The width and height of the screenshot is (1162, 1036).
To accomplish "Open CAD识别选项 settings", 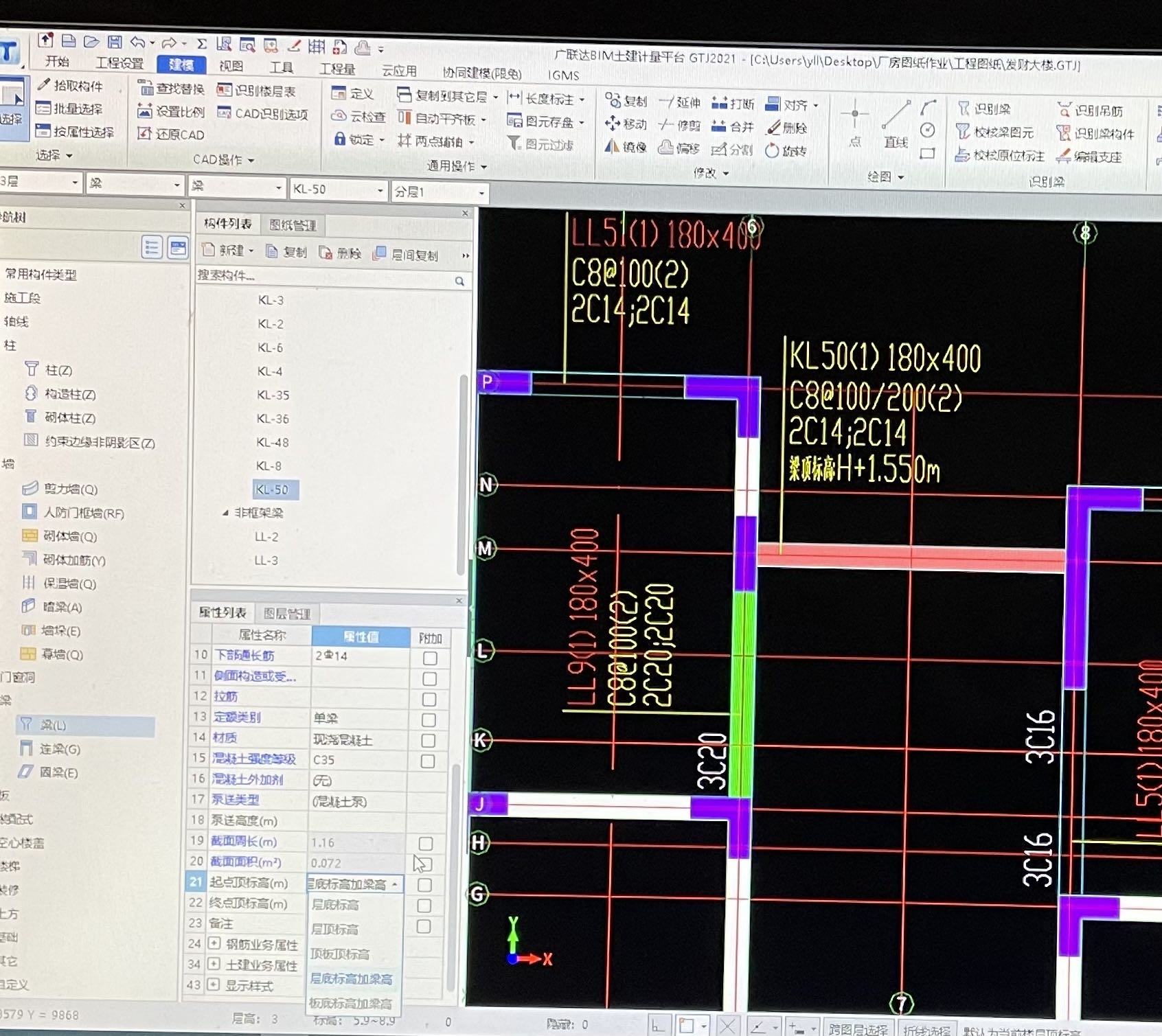I will point(263,113).
